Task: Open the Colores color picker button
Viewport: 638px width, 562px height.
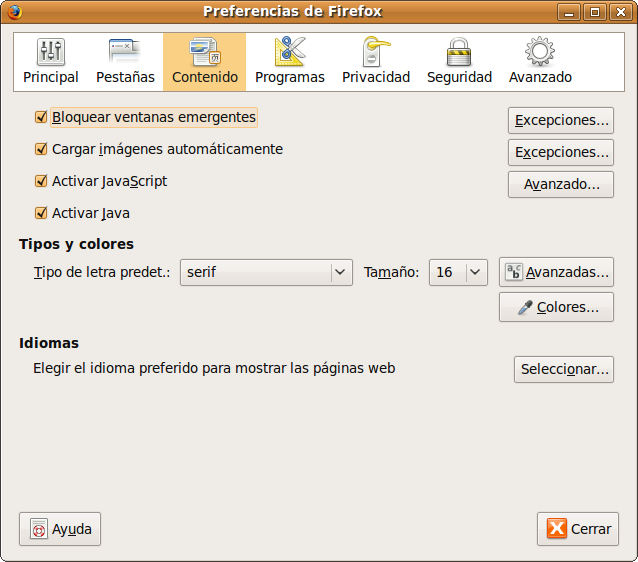Action: 556,307
